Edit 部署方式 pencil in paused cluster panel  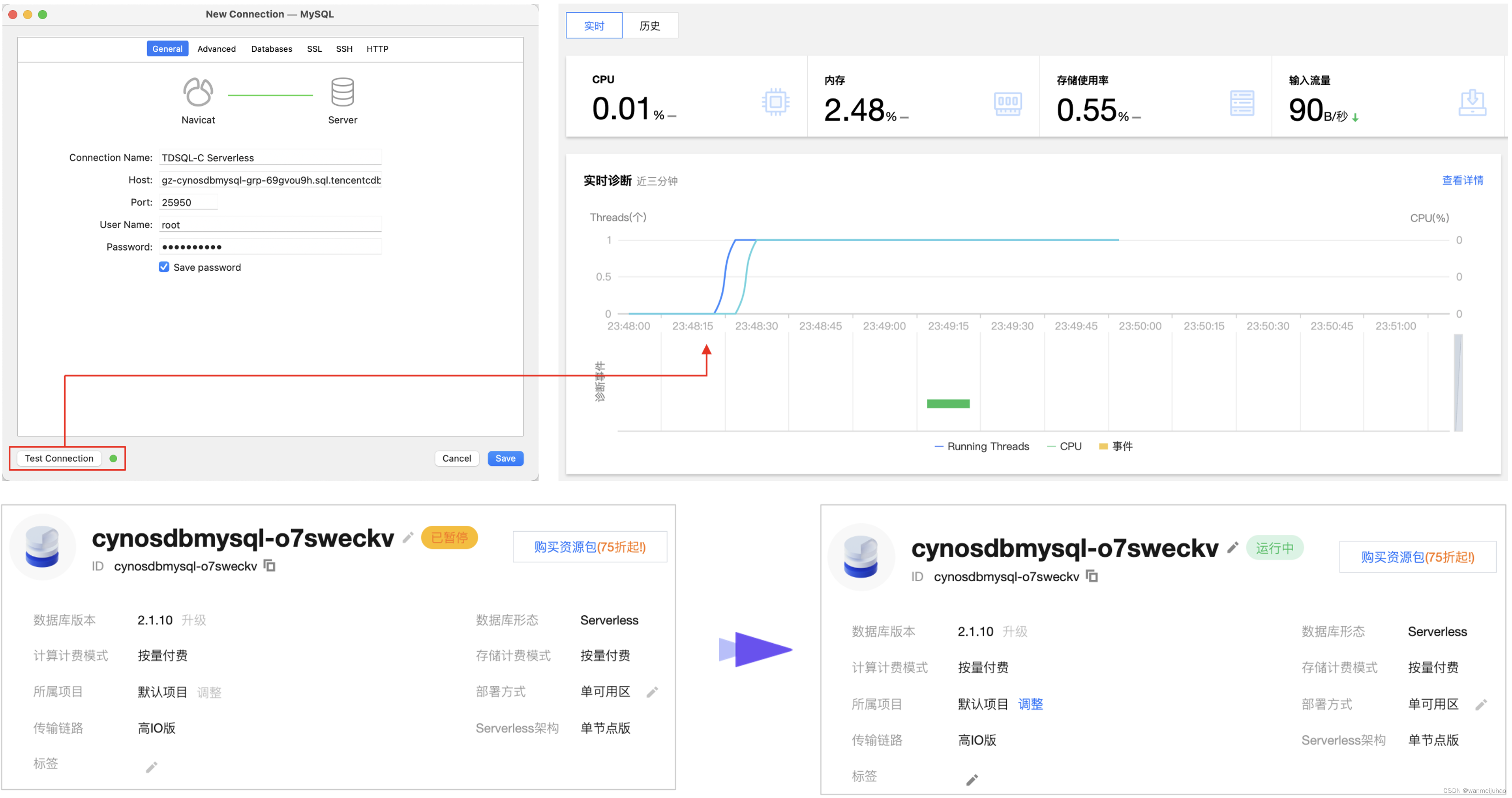(x=652, y=692)
